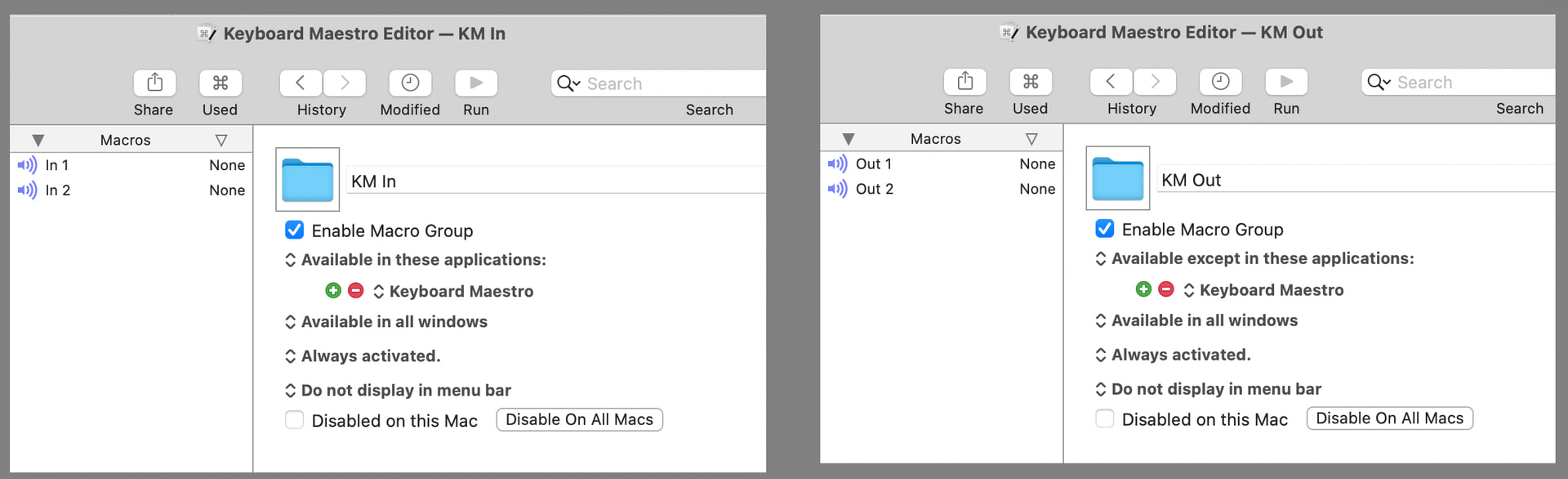Add application to KM Out exception list

(x=1143, y=289)
